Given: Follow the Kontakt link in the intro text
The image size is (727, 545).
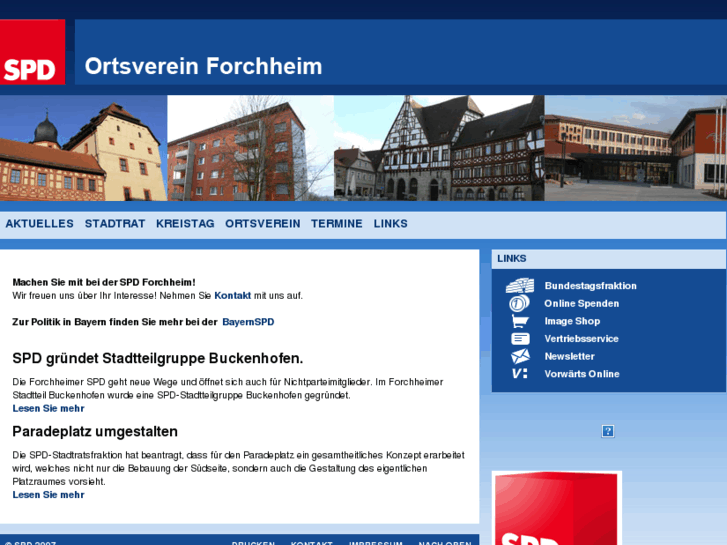Looking at the screenshot, I should 232,295.
